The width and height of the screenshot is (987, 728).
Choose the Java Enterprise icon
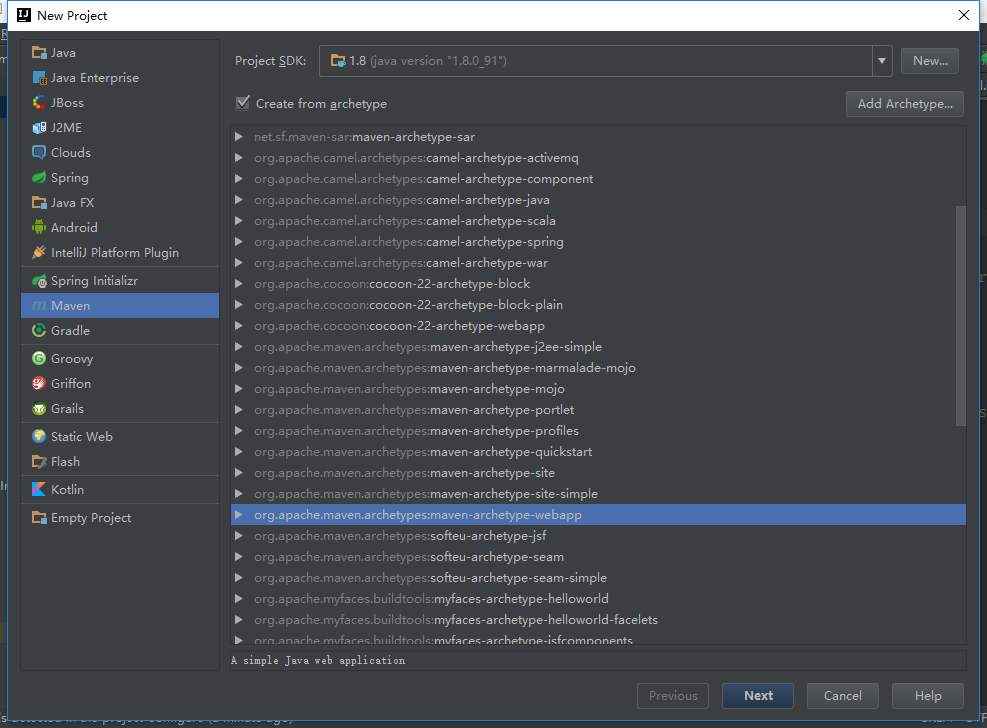[x=39, y=78]
